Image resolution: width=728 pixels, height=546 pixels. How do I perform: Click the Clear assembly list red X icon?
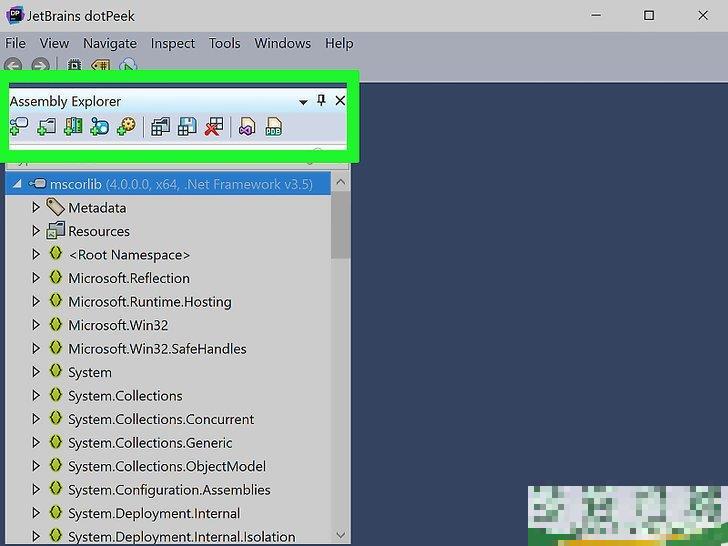coord(212,127)
